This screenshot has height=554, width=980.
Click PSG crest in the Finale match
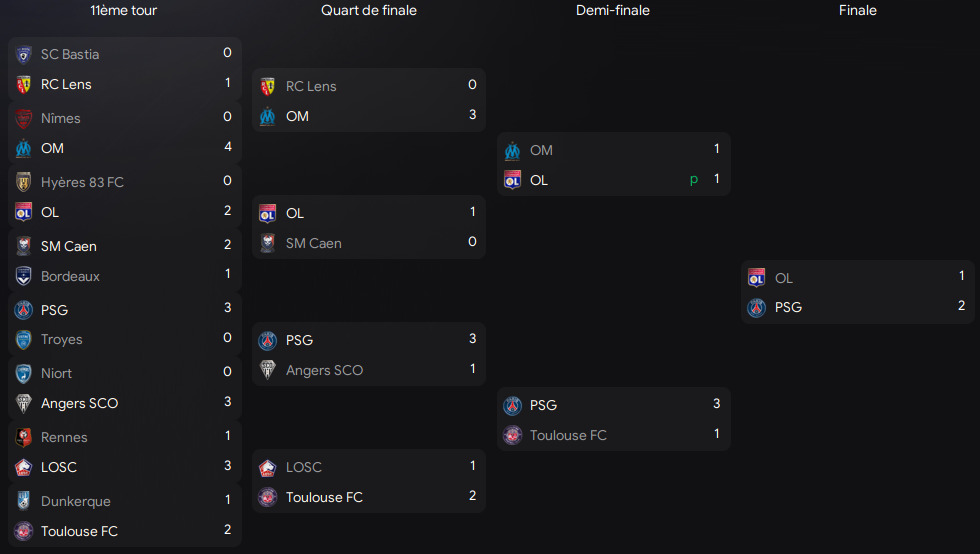pyautogui.click(x=757, y=307)
